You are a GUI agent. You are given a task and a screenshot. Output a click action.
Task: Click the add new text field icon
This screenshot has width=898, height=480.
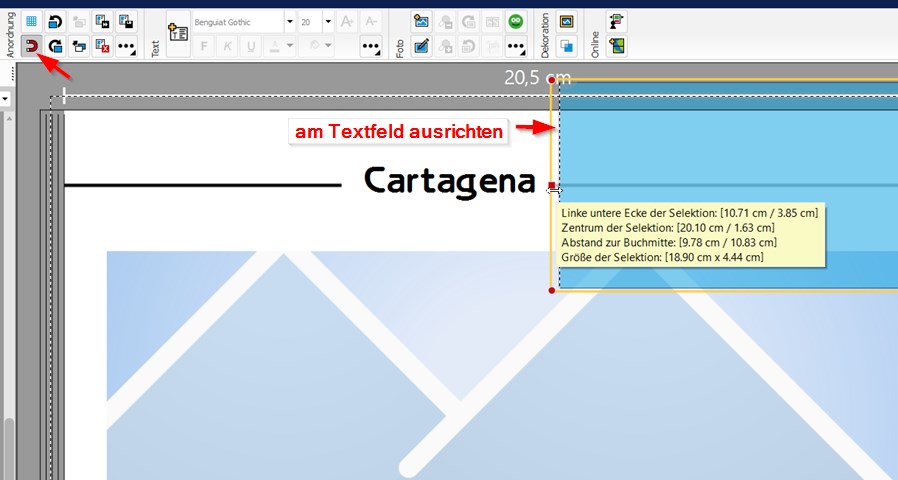[x=178, y=33]
